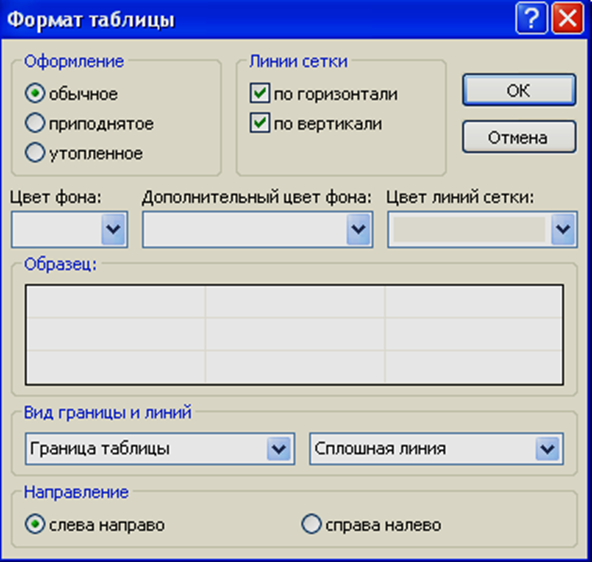Select the утопленное radio option
This screenshot has height=562, width=592.
(x=35, y=153)
